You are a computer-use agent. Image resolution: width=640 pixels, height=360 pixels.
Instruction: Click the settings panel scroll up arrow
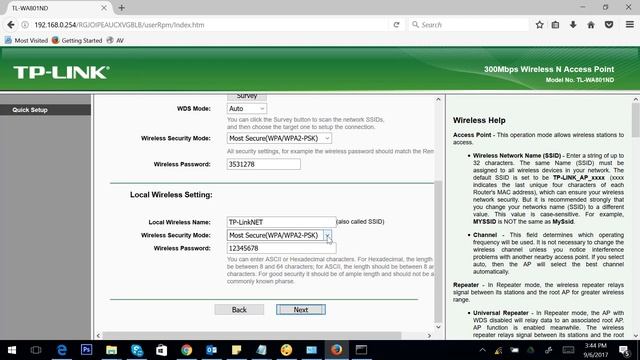point(438,99)
